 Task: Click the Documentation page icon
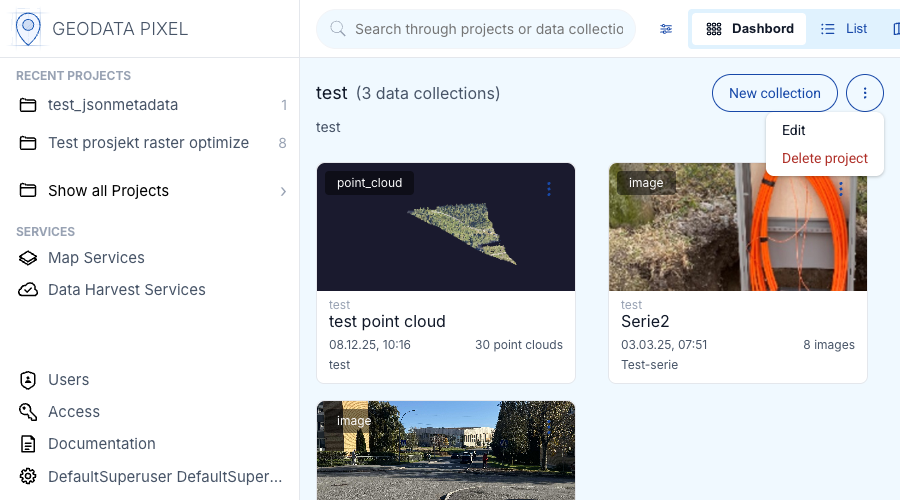tap(28, 444)
